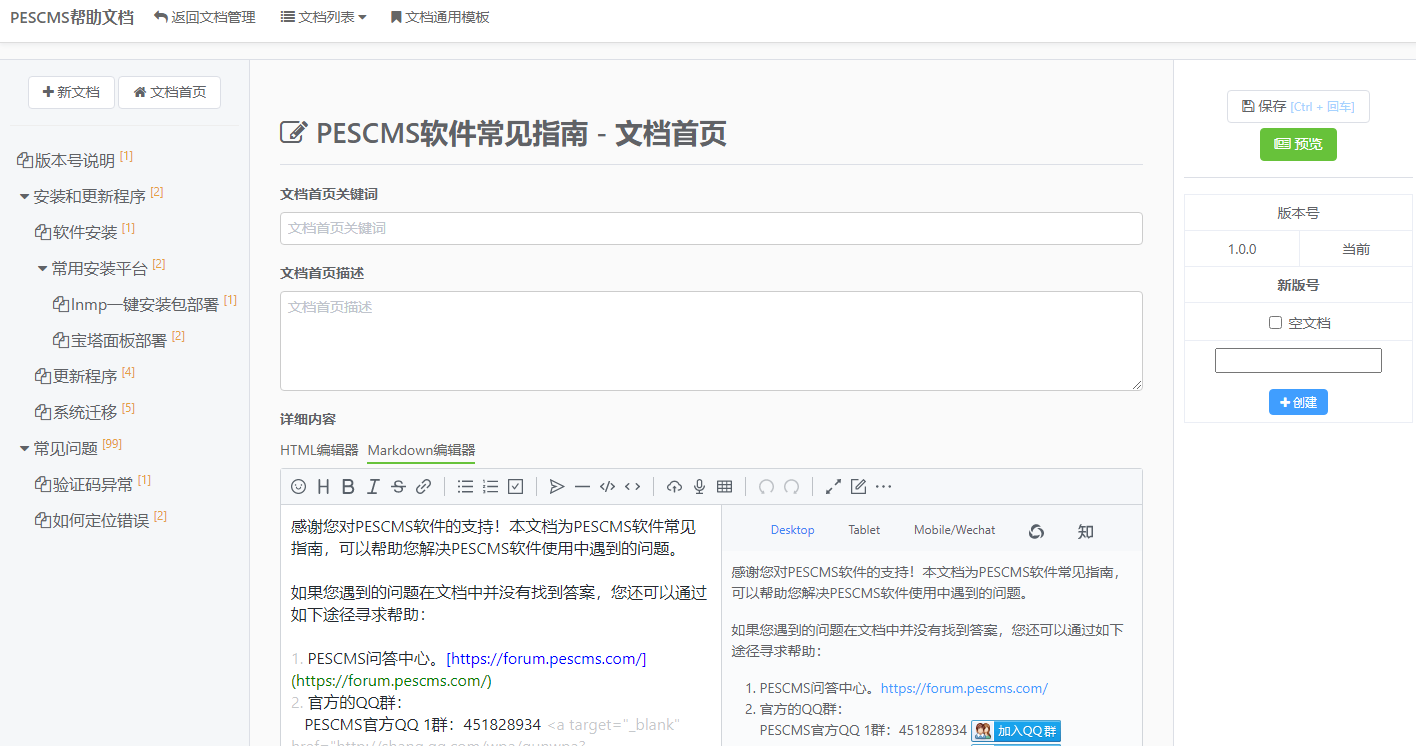Viewport: 1416px width, 746px height.
Task: Click the 当前 cell in version table
Action: [1356, 249]
